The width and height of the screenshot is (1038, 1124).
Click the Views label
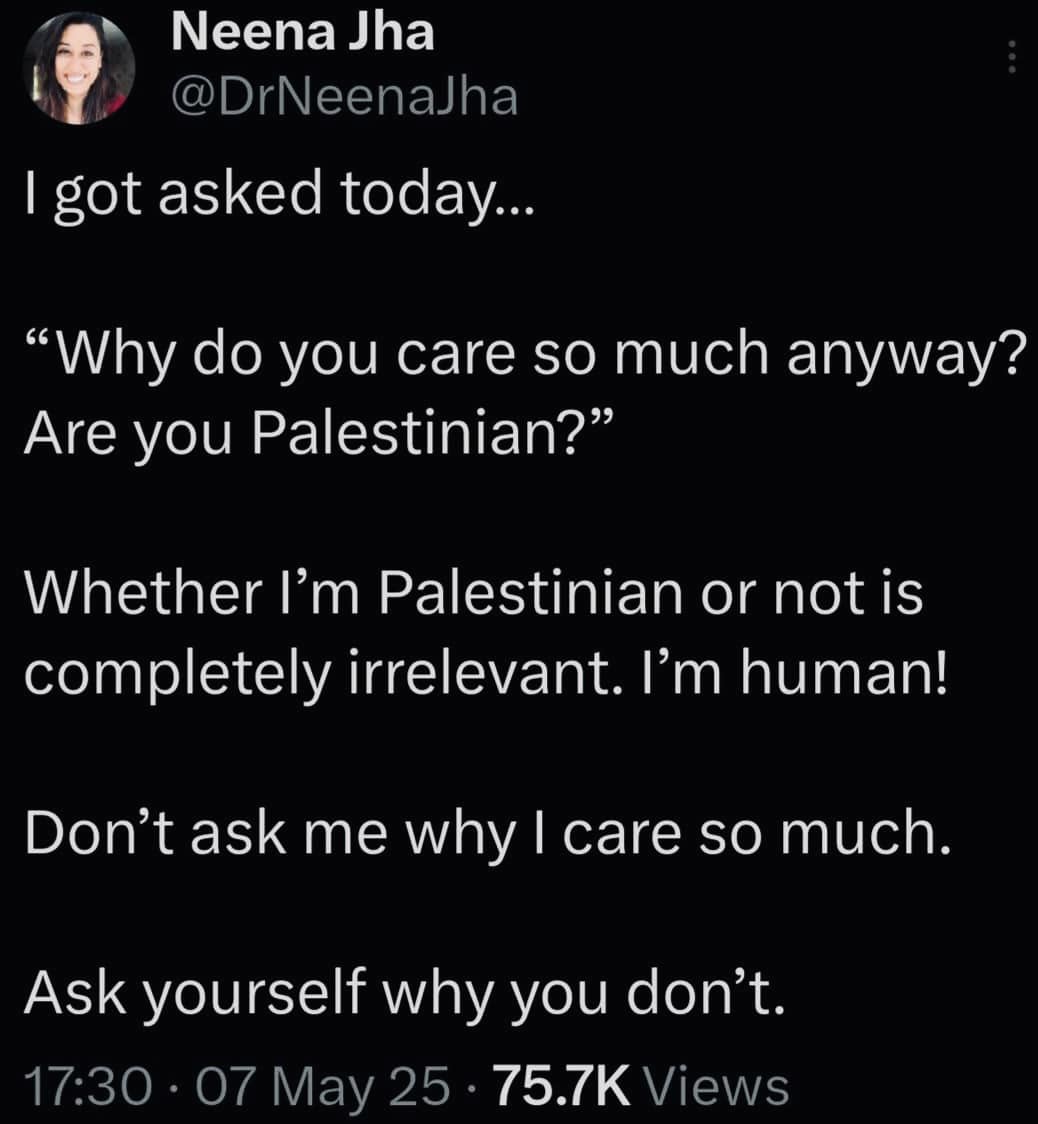tap(718, 1086)
